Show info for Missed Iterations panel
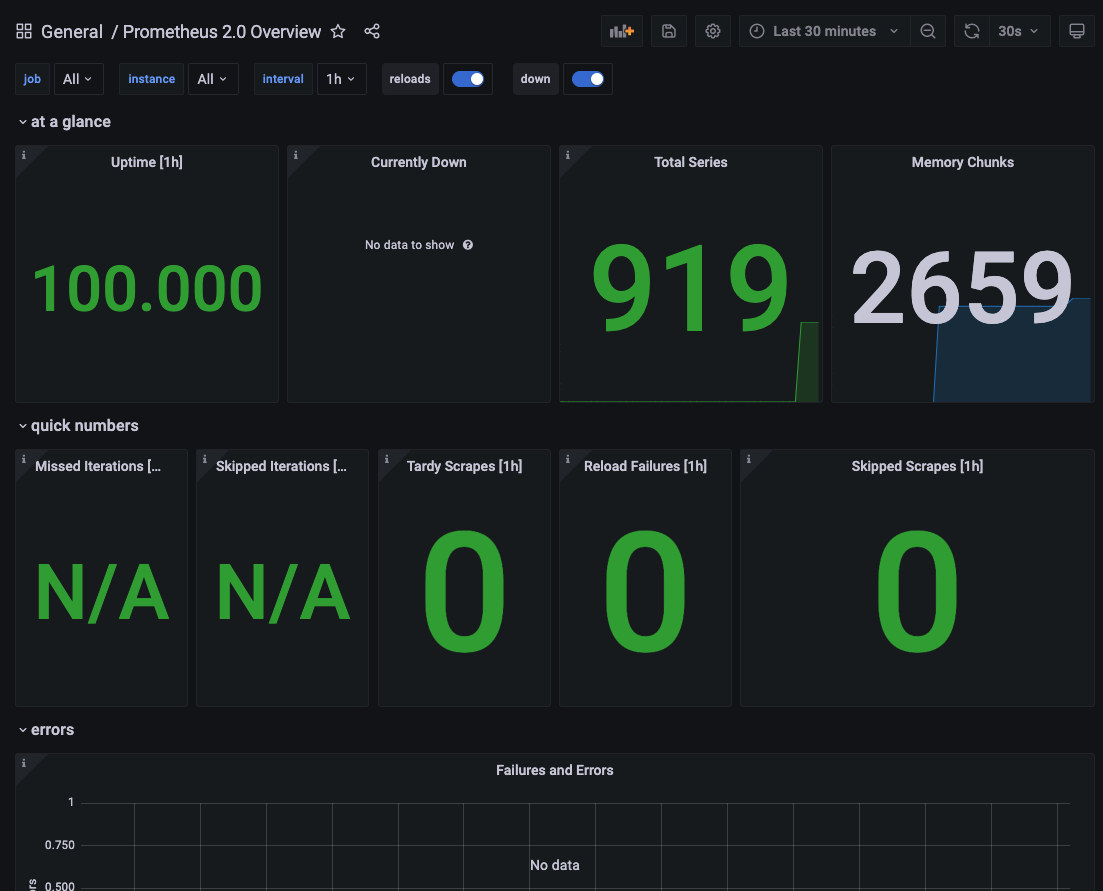The image size is (1103, 891). click(x=23, y=459)
